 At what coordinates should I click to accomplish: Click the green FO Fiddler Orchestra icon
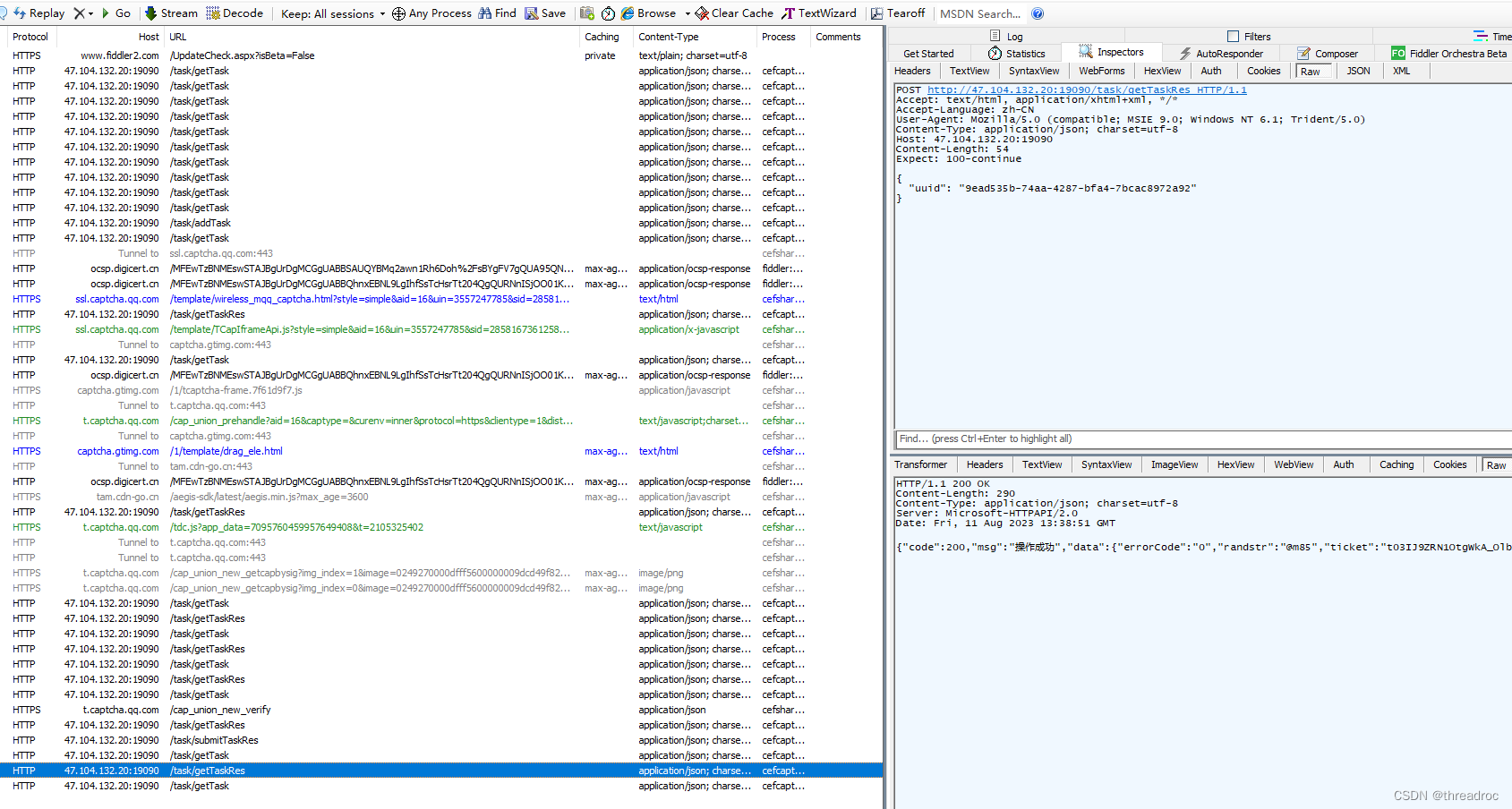point(1398,54)
